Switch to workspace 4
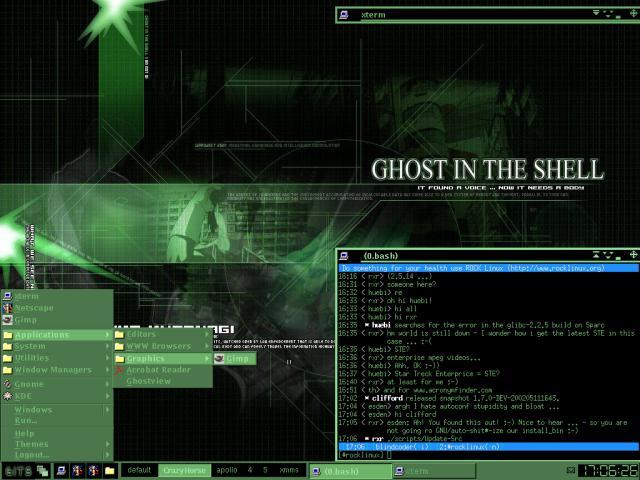640x480 pixels. click(x=250, y=470)
